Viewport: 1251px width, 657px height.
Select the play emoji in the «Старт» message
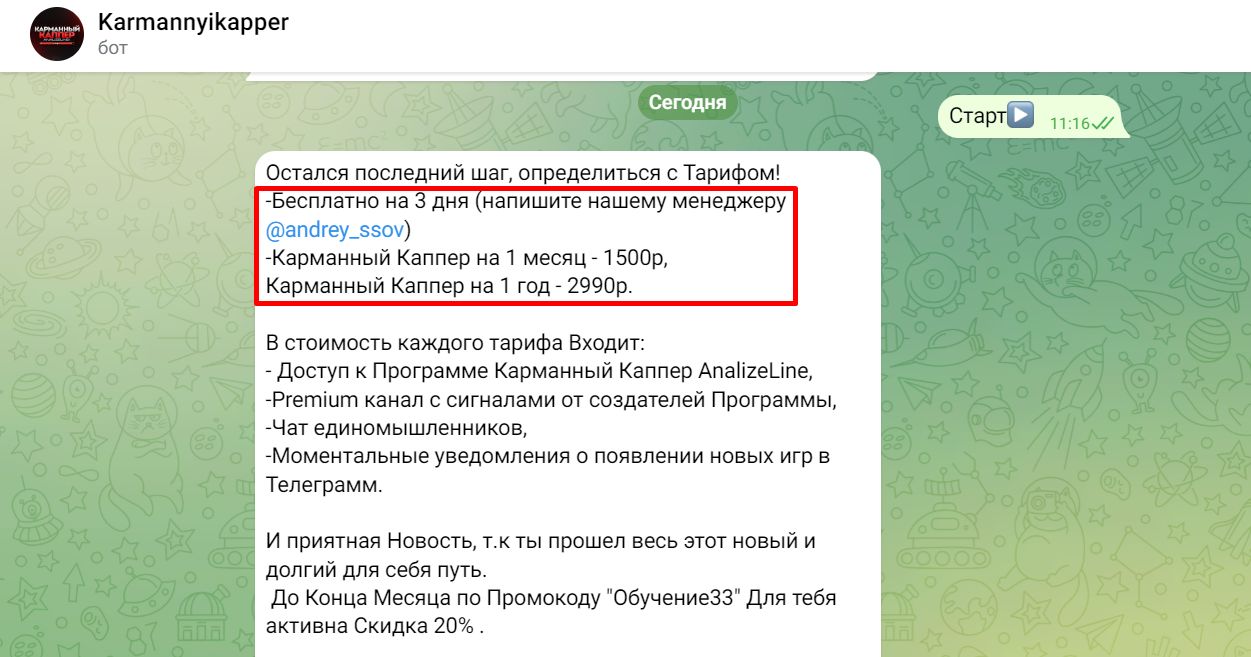pyautogui.click(x=1020, y=115)
